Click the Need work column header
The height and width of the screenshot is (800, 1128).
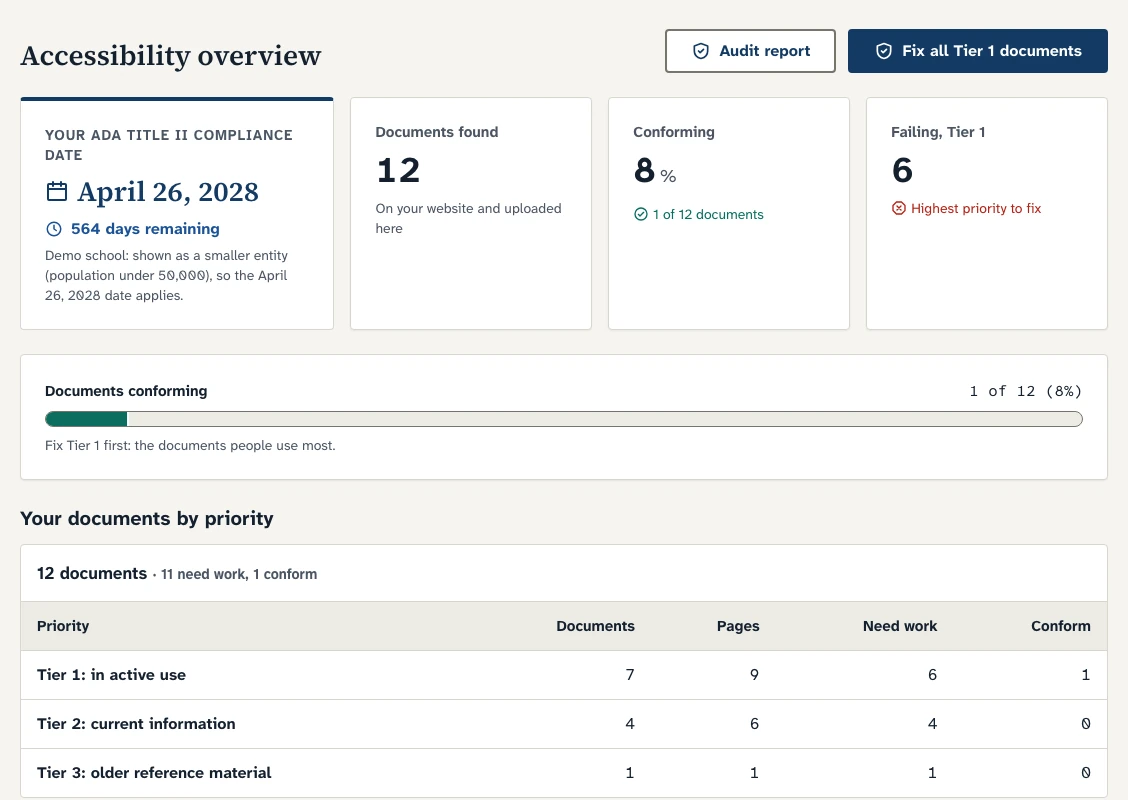[900, 626]
